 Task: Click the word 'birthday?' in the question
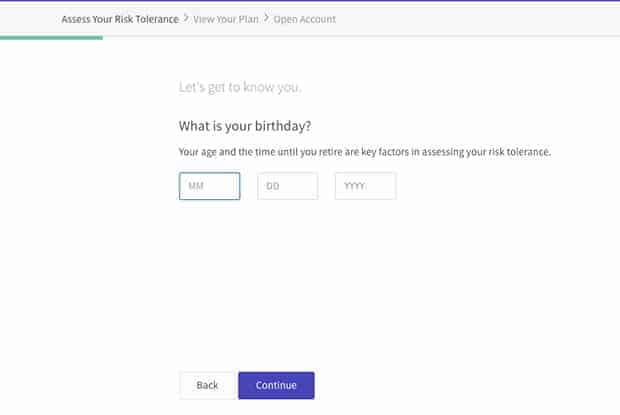(x=283, y=126)
